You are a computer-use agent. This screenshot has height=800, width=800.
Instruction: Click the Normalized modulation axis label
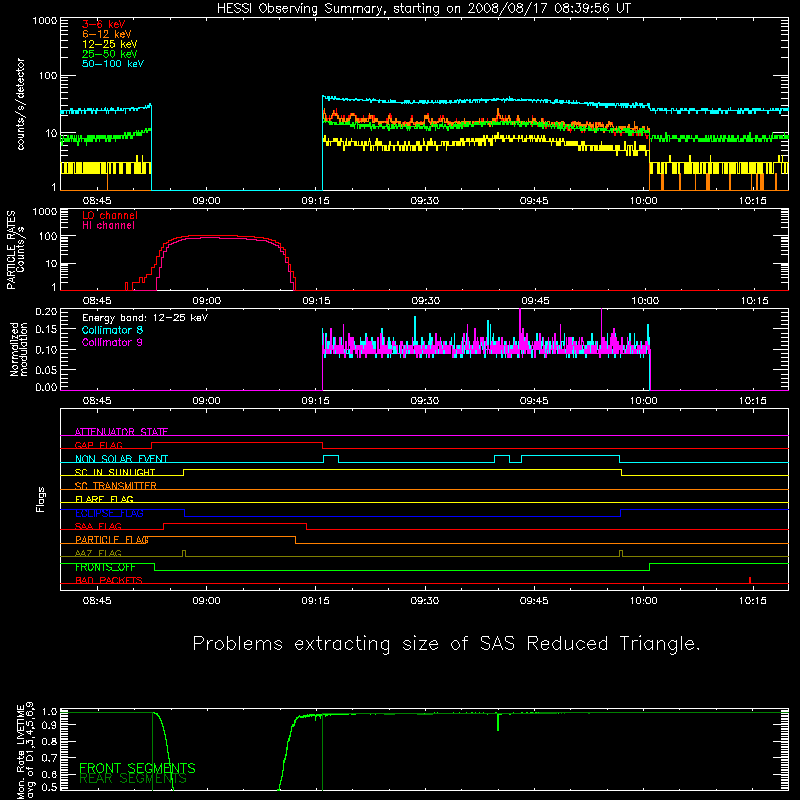[x=19, y=349]
